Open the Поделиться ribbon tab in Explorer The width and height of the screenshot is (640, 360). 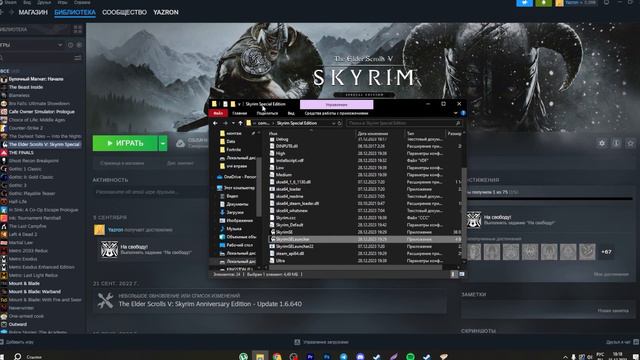coord(267,113)
